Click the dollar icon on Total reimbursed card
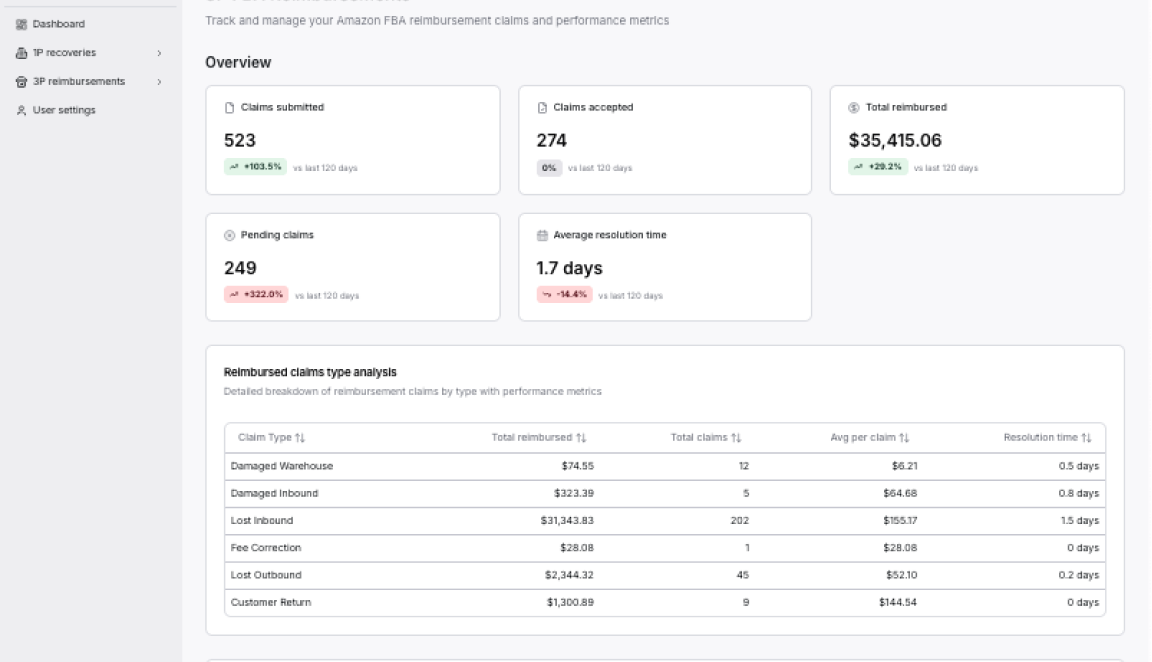The height and width of the screenshot is (662, 1152). tap(854, 107)
